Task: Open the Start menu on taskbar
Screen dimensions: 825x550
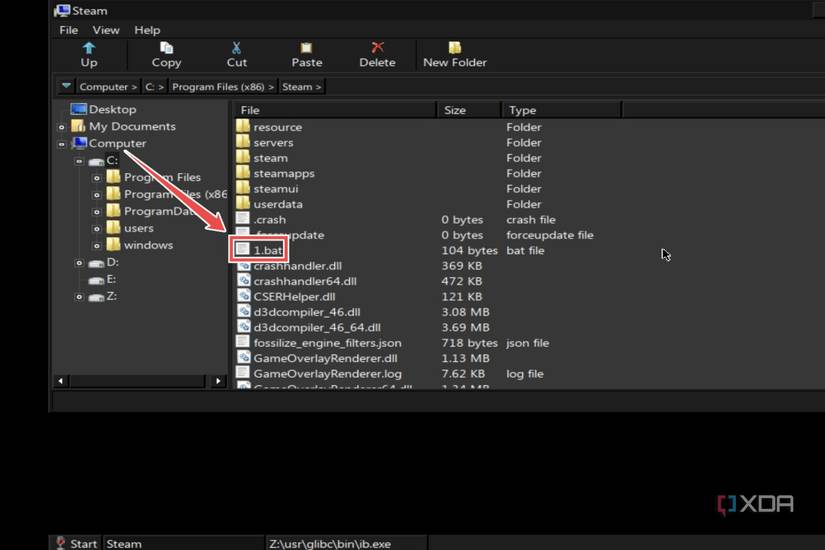Action: click(76, 543)
